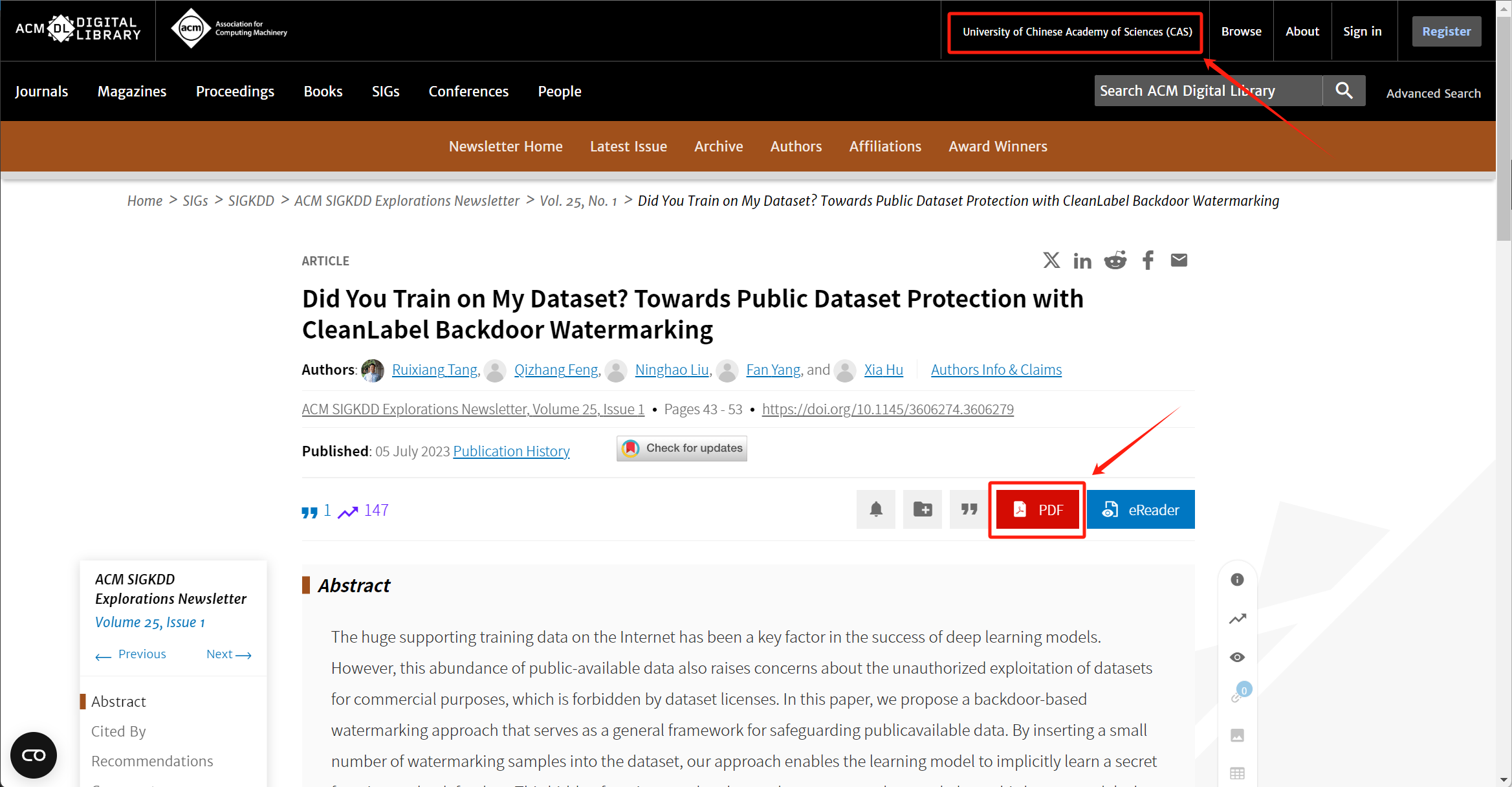Share article on X (Twitter) icon

tap(1051, 260)
